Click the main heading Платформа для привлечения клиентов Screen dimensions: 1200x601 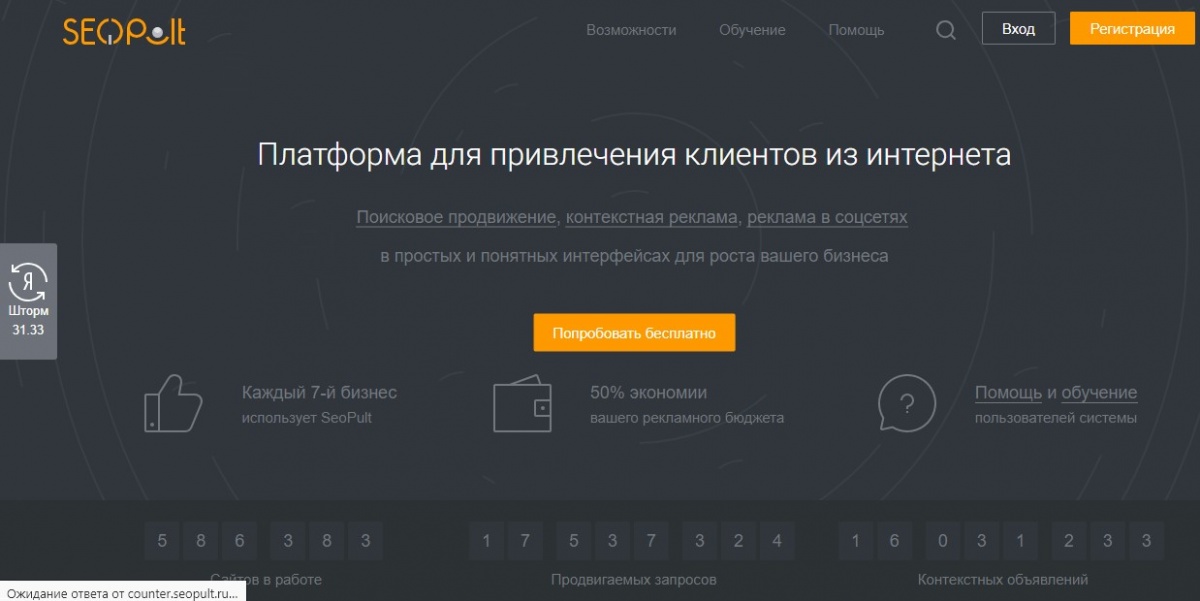(x=634, y=156)
